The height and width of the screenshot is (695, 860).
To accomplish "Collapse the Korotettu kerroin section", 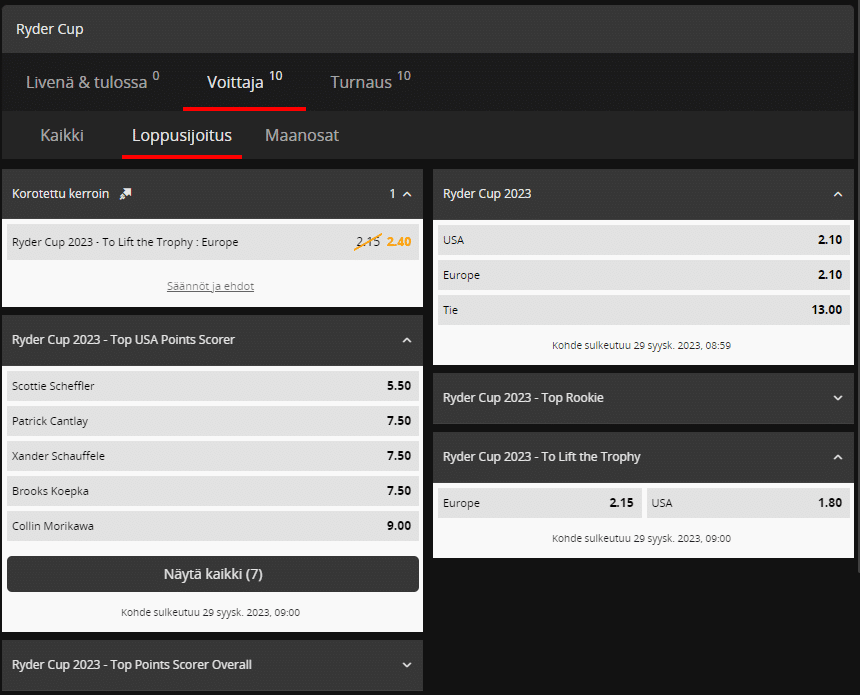I will tap(407, 194).
